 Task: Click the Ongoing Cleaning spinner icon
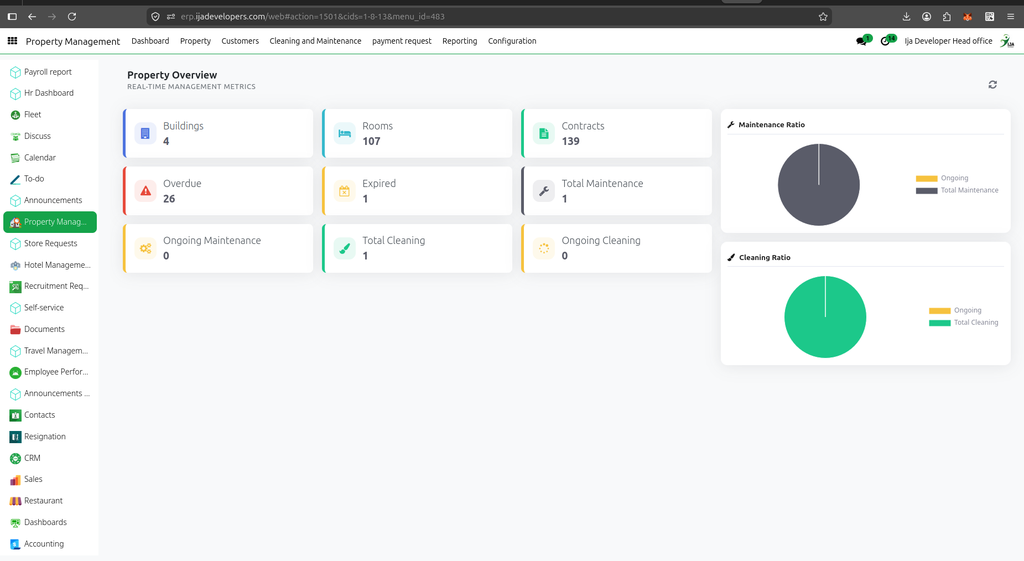tap(543, 248)
